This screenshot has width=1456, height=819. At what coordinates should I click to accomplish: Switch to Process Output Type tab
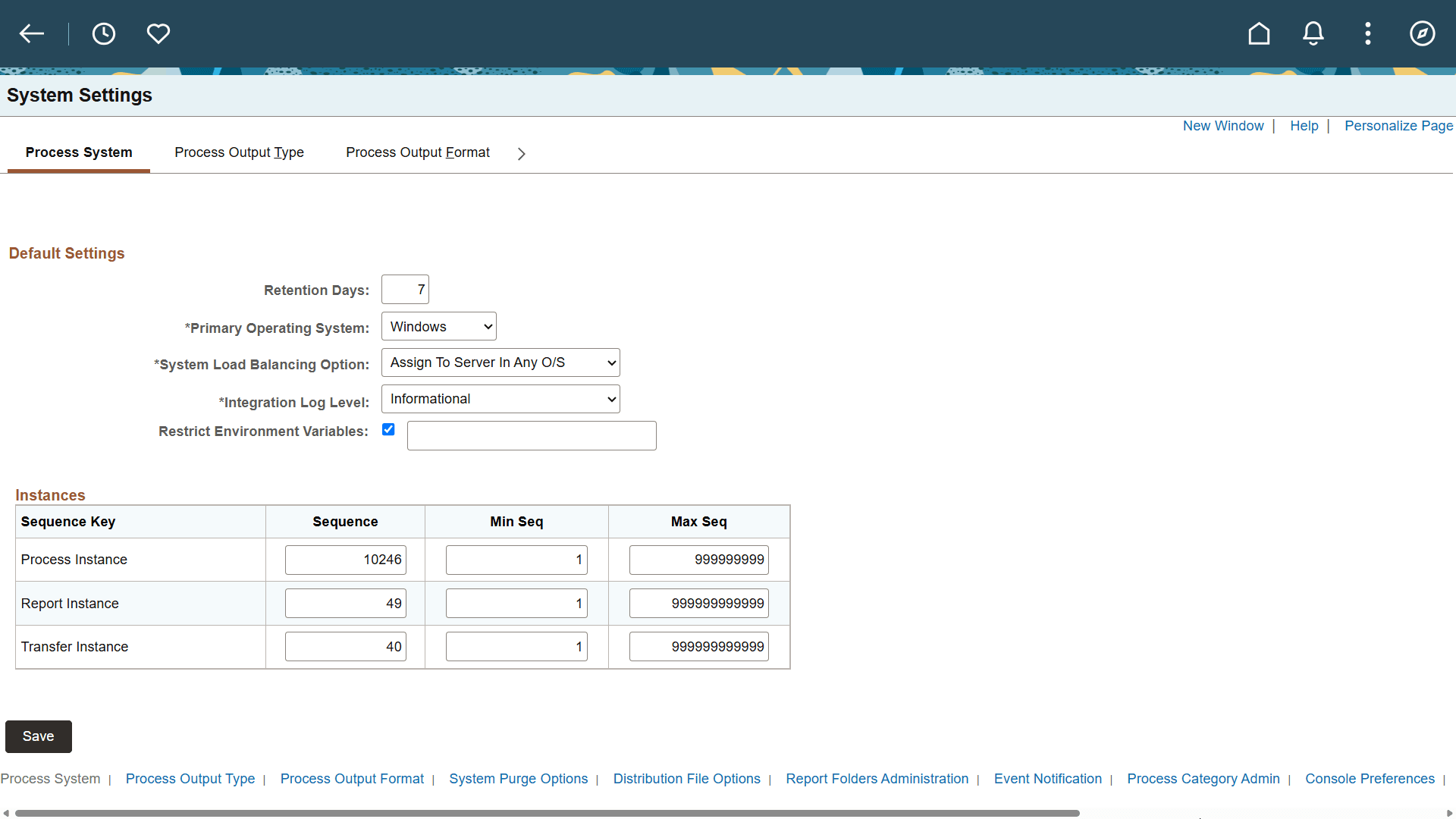239,152
